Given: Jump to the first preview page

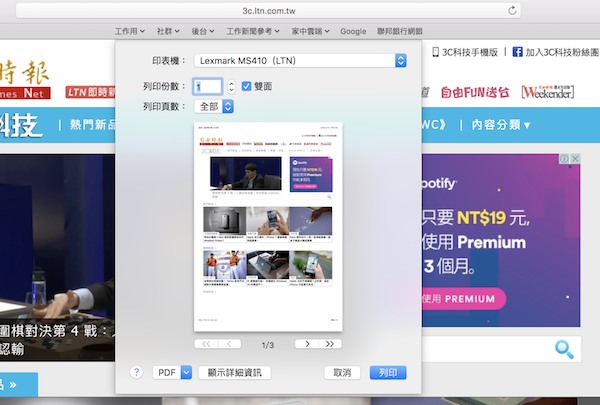Looking at the screenshot, I should click(206, 344).
